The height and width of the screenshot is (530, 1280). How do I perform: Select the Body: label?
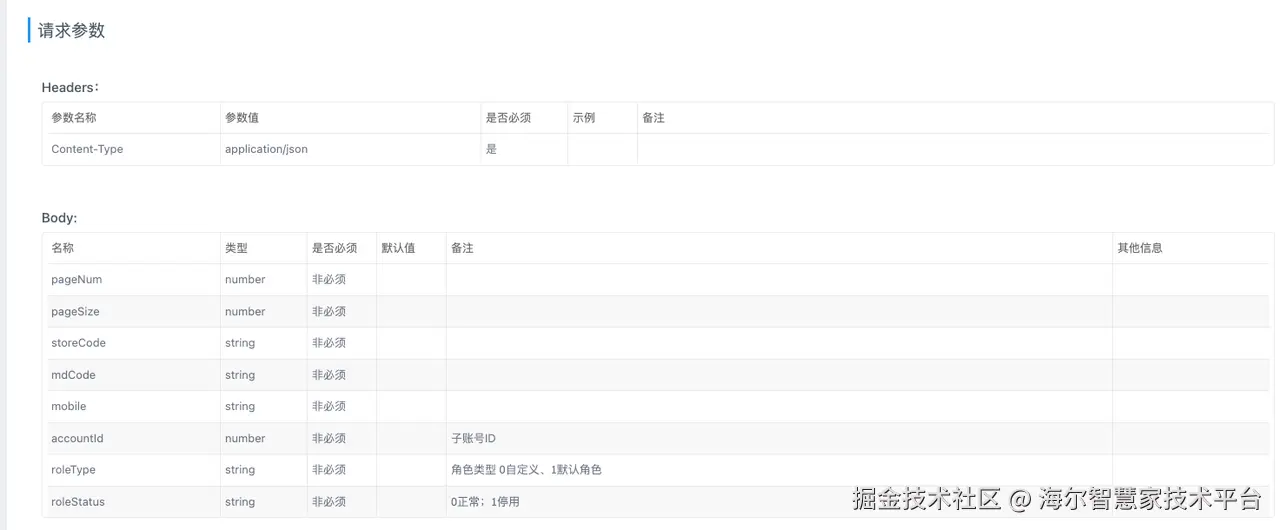click(x=59, y=217)
